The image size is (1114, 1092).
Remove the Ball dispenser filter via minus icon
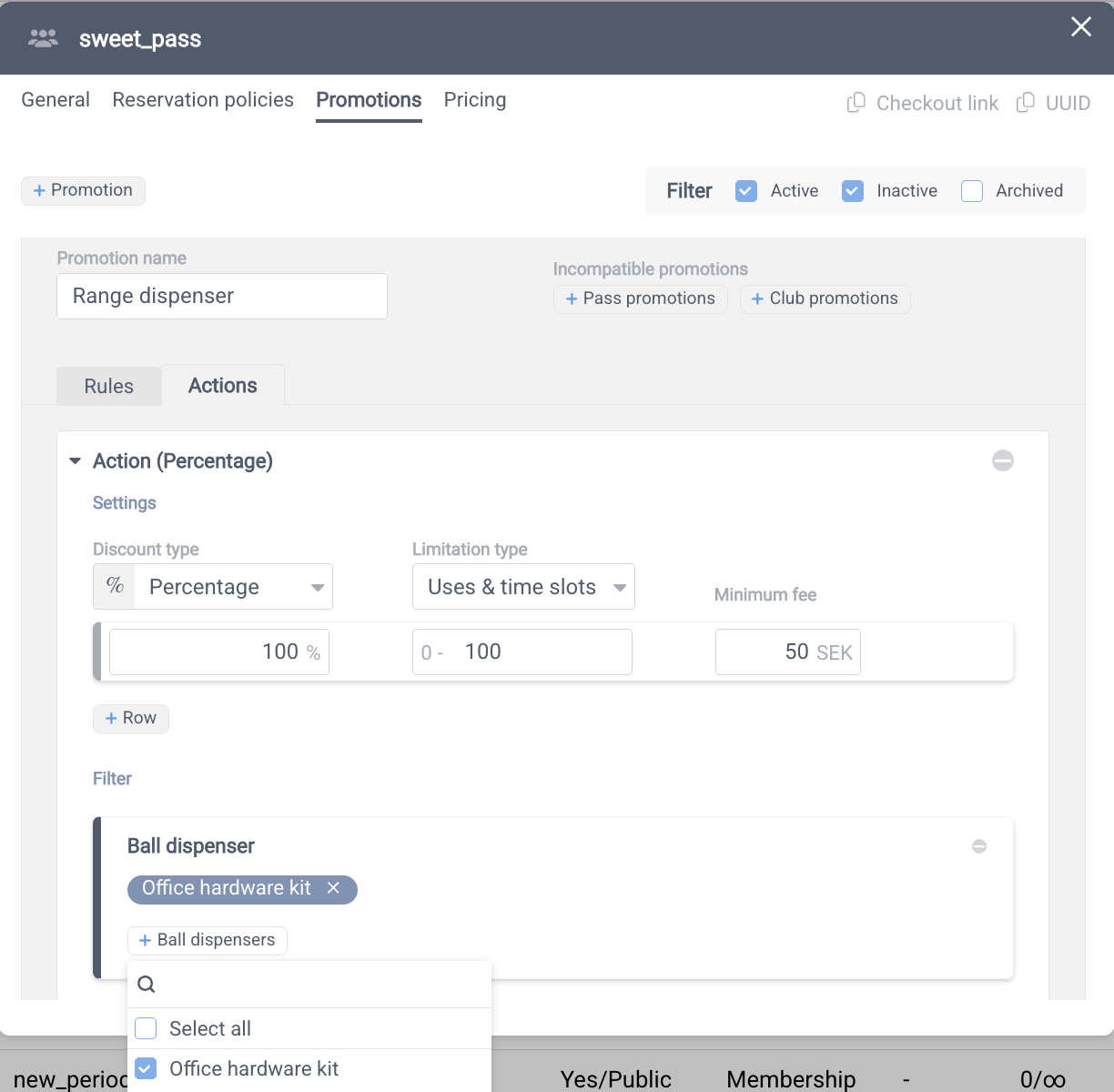(978, 846)
